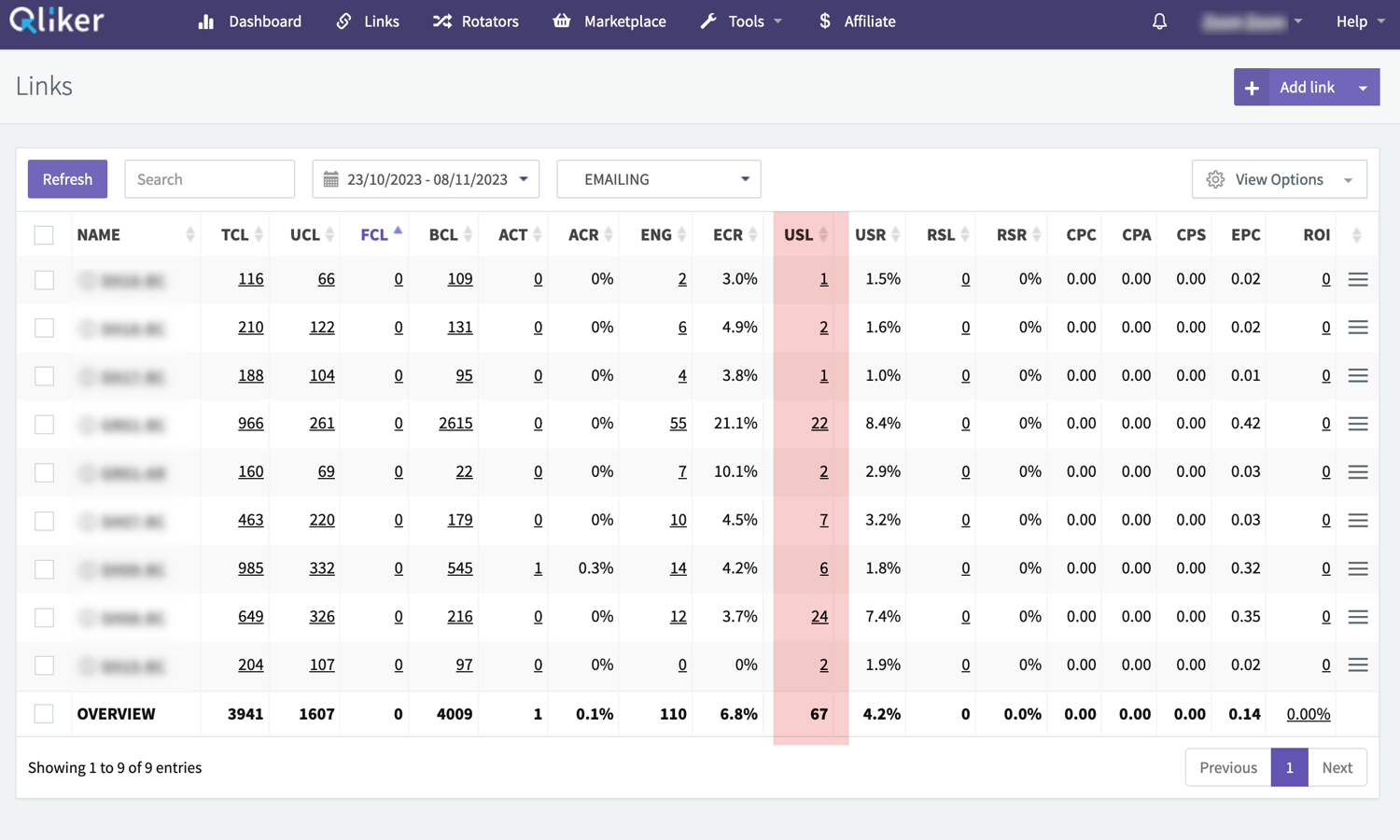The height and width of the screenshot is (840, 1400).
Task: Open row menu for TCL 966 row
Action: pos(1358,424)
